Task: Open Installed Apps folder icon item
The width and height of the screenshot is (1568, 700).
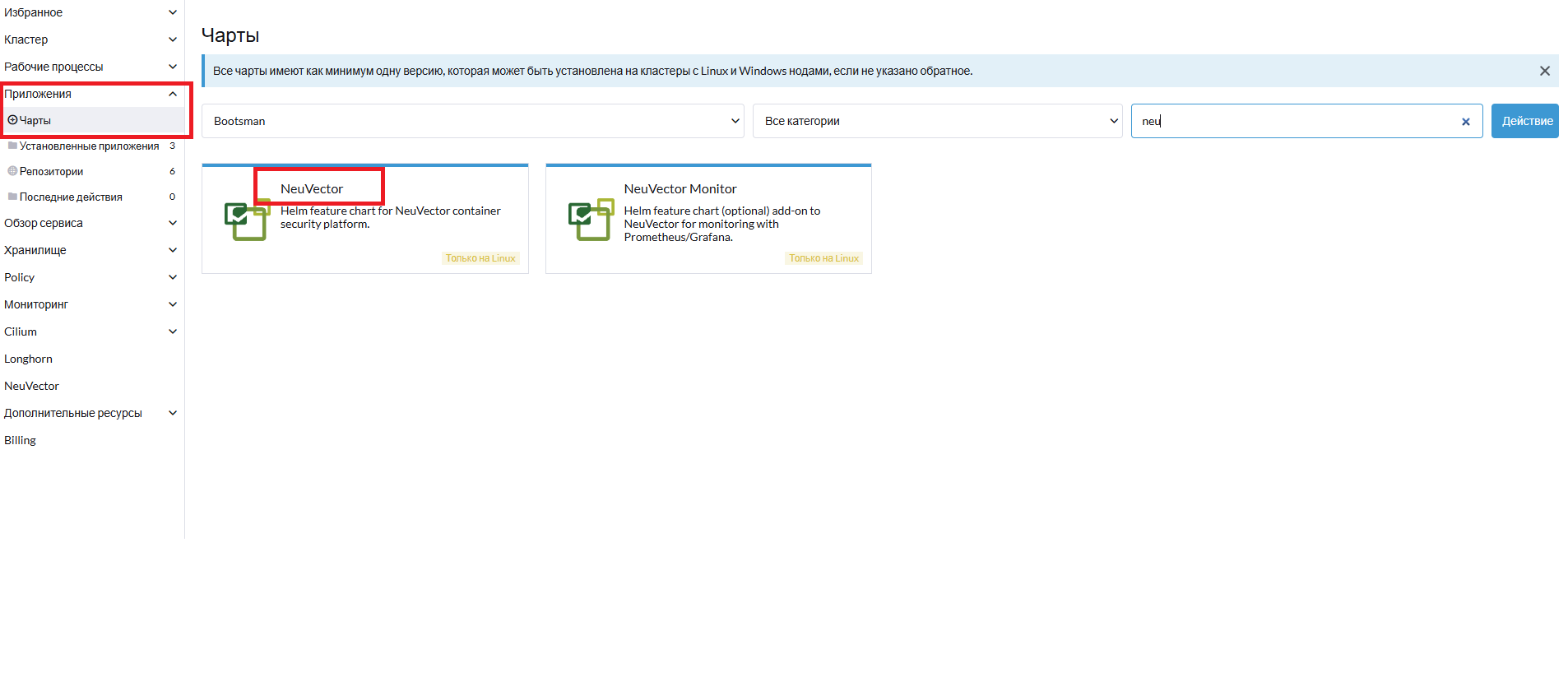Action: [x=12, y=146]
